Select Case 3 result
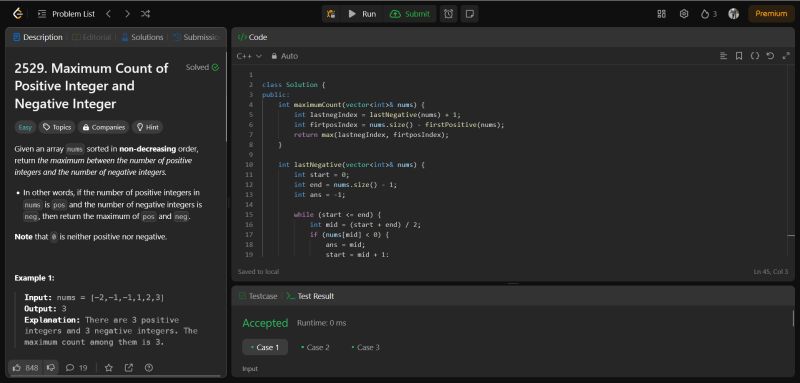 (366, 347)
